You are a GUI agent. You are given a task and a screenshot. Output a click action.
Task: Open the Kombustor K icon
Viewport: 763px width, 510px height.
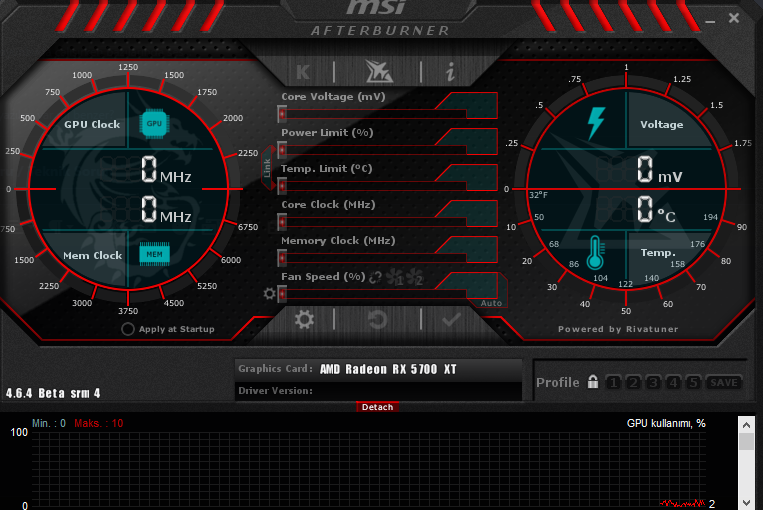pyautogui.click(x=303, y=72)
